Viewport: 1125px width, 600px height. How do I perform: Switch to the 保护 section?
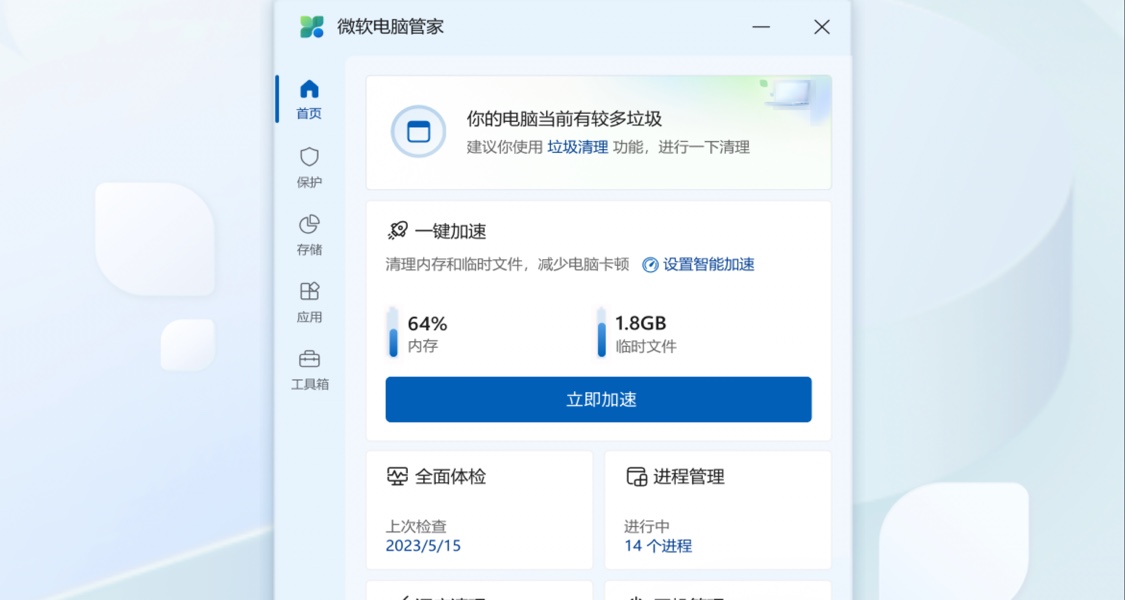tap(308, 167)
